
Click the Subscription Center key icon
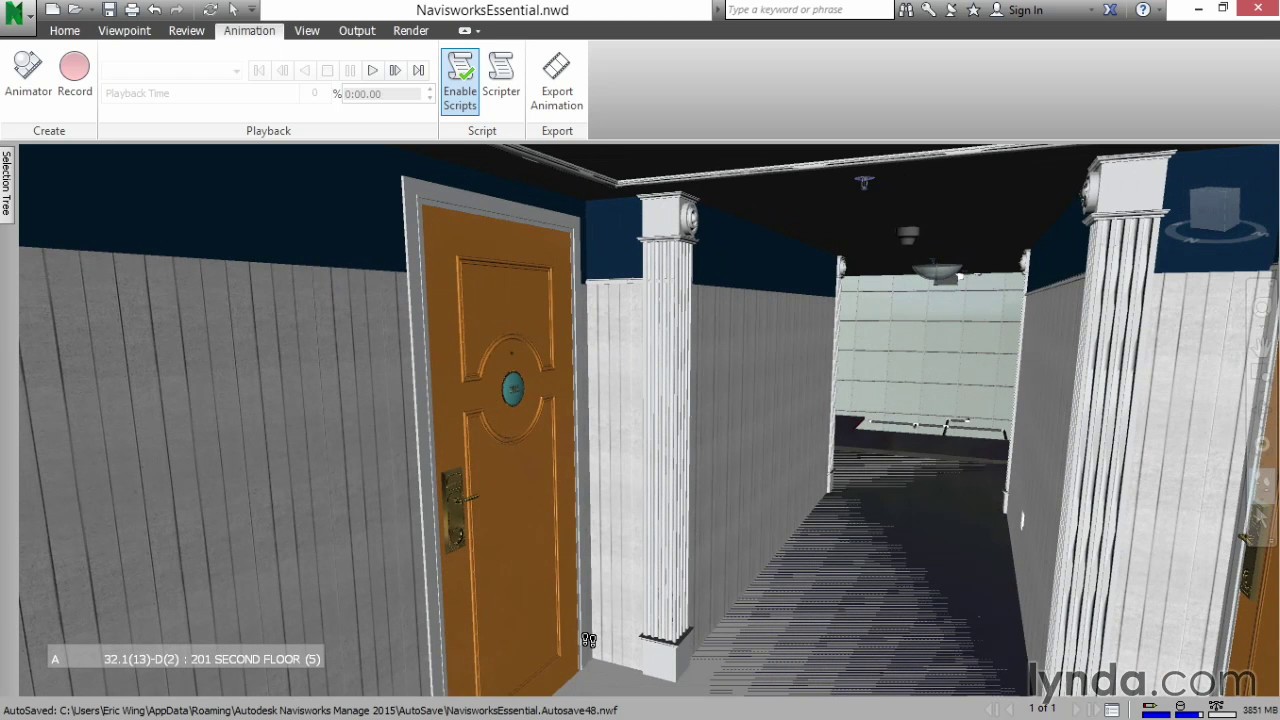click(x=929, y=10)
